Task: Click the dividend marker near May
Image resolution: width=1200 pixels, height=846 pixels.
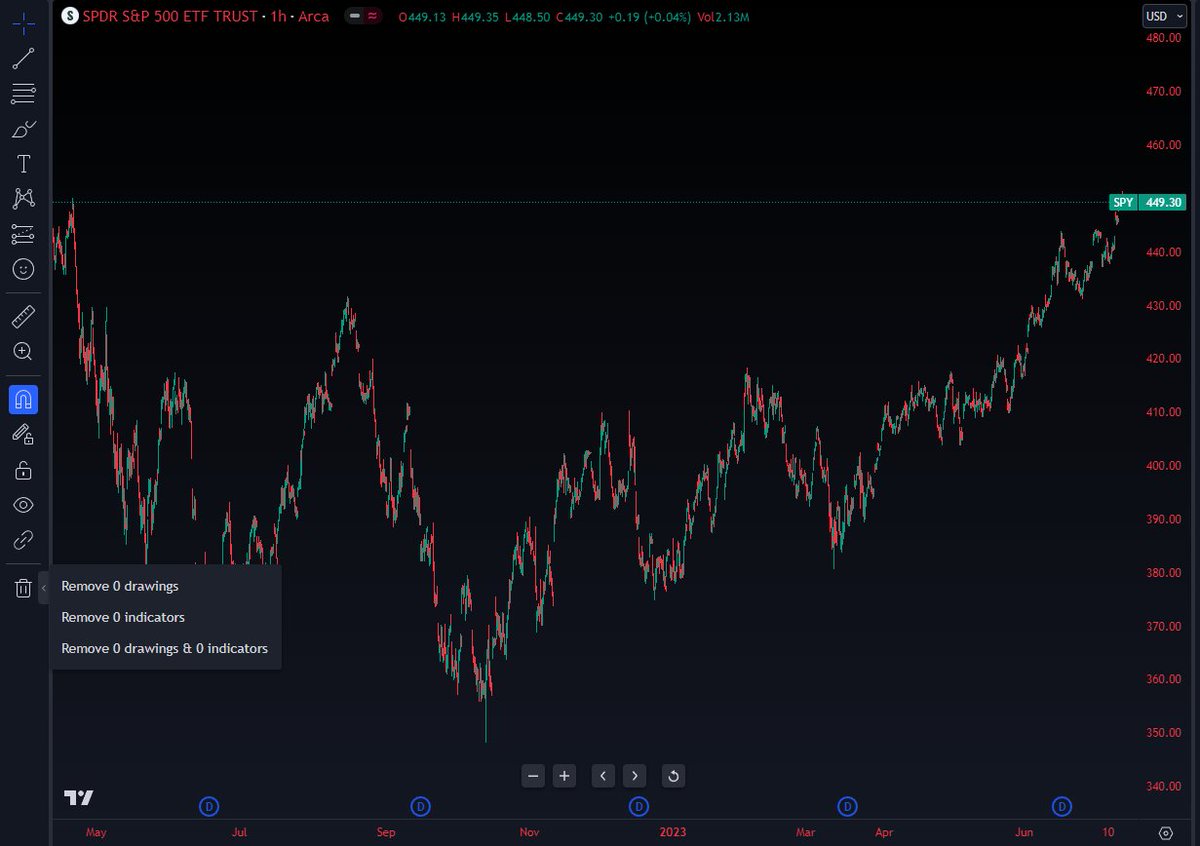Action: (209, 806)
